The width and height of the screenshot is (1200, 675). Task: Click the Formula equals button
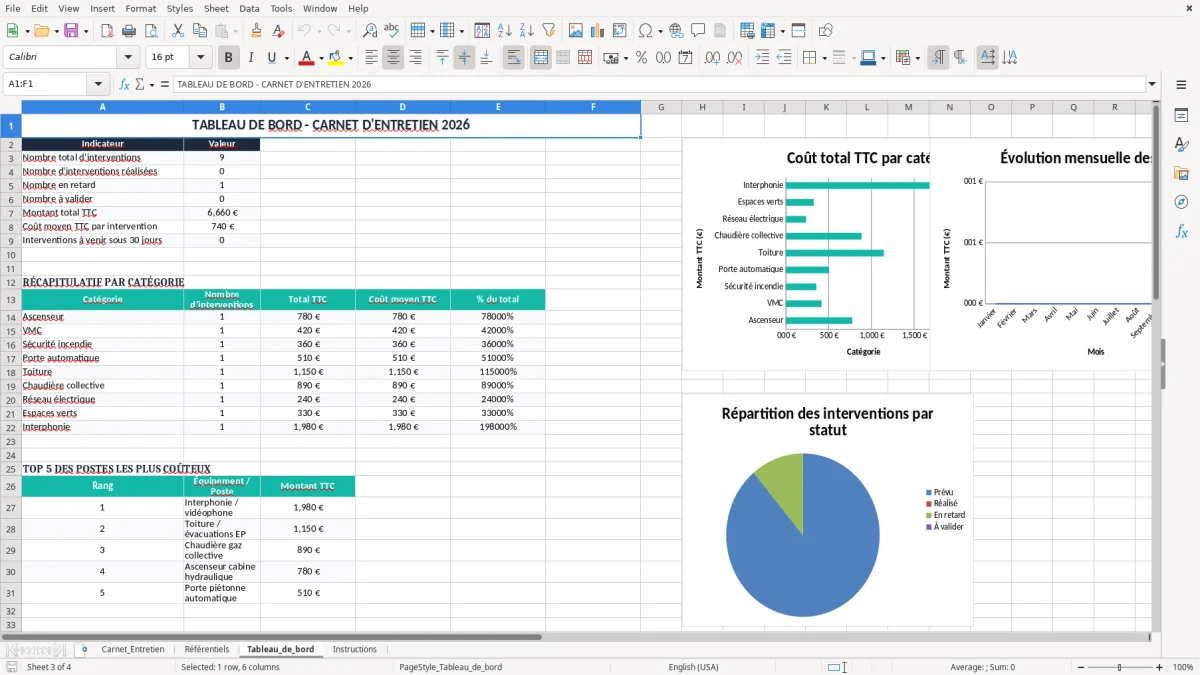[x=165, y=84]
